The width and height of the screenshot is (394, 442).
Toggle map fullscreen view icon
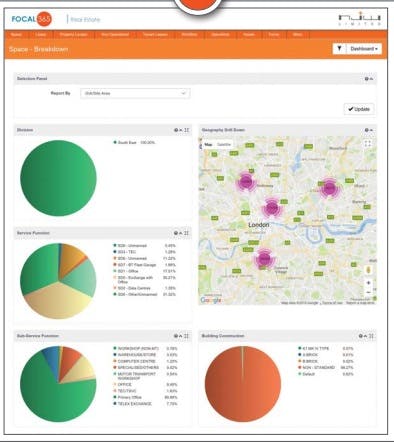[368, 144]
